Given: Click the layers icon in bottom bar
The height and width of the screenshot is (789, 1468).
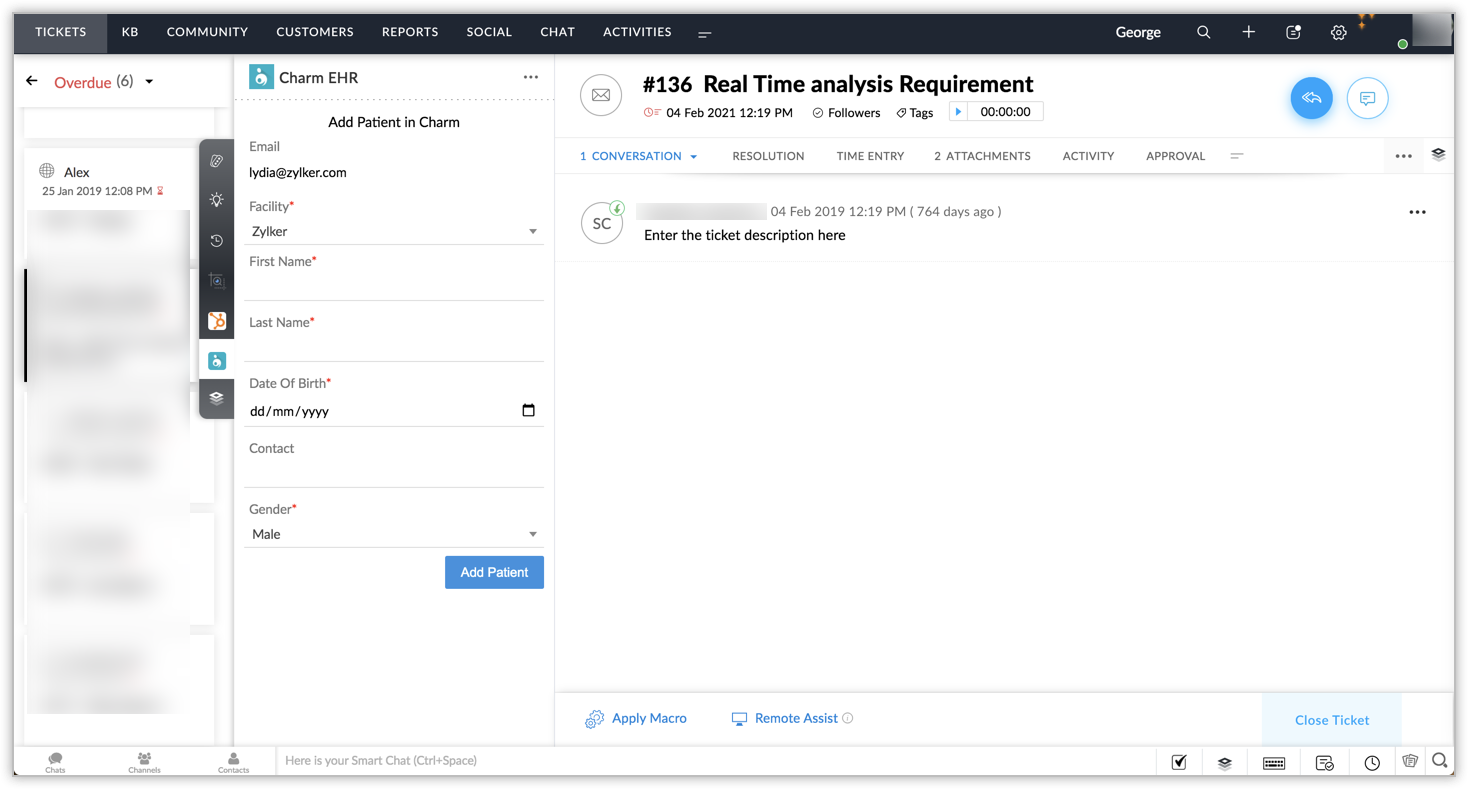Looking at the screenshot, I should point(1224,762).
